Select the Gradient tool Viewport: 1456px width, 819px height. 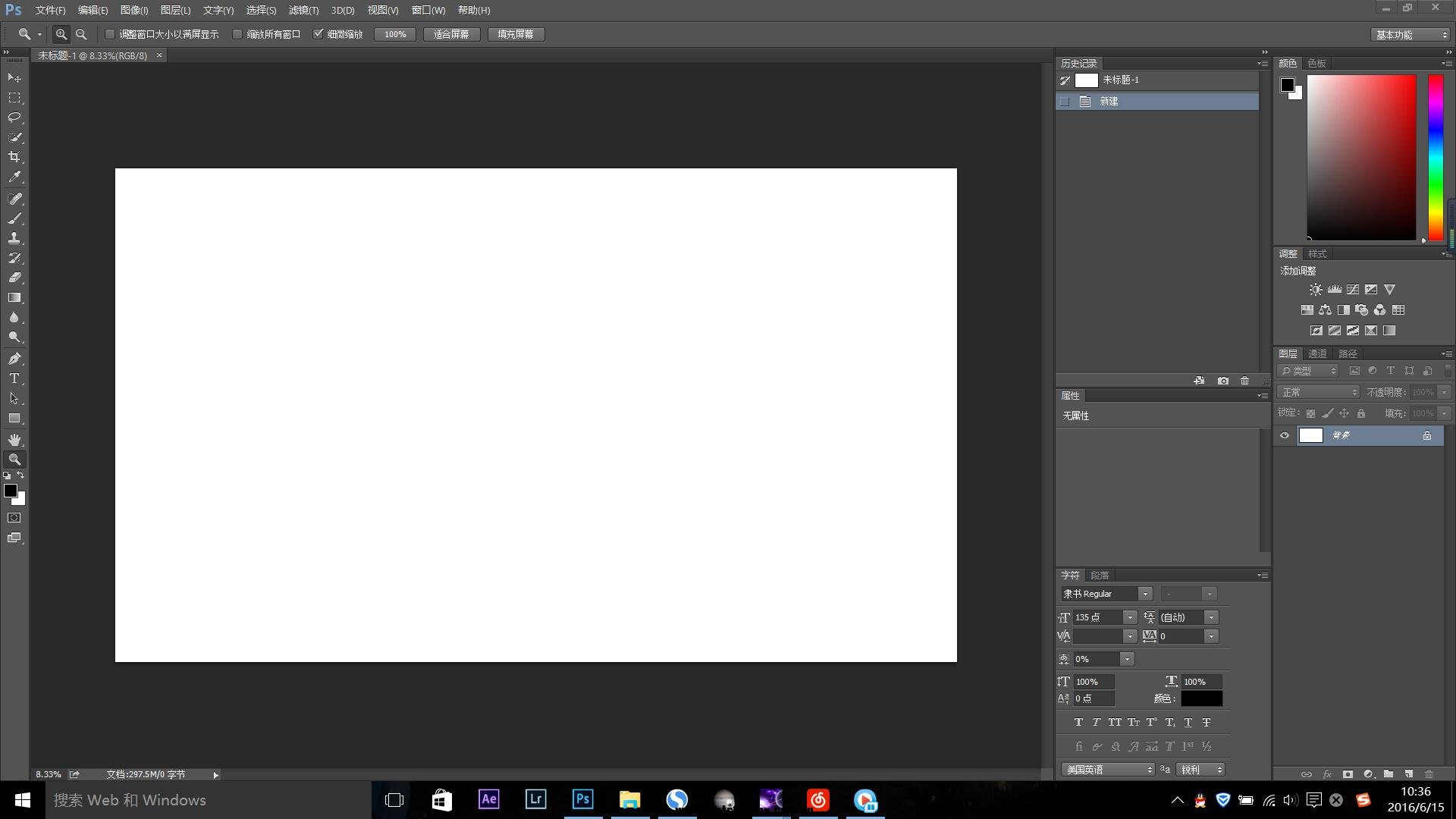[x=14, y=297]
